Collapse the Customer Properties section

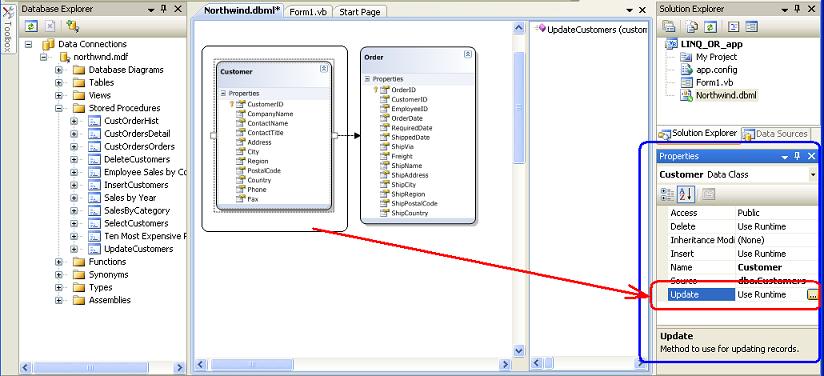[x=223, y=93]
